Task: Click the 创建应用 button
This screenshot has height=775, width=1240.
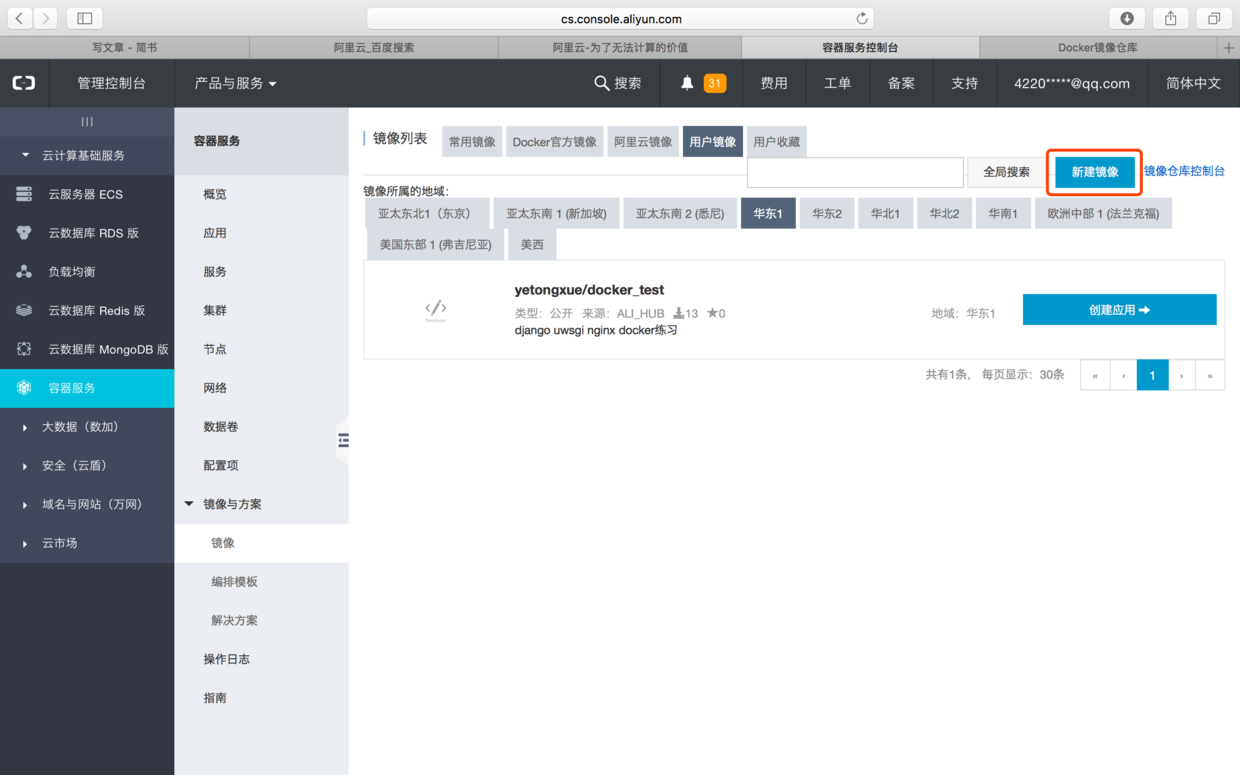Action: [x=1119, y=310]
